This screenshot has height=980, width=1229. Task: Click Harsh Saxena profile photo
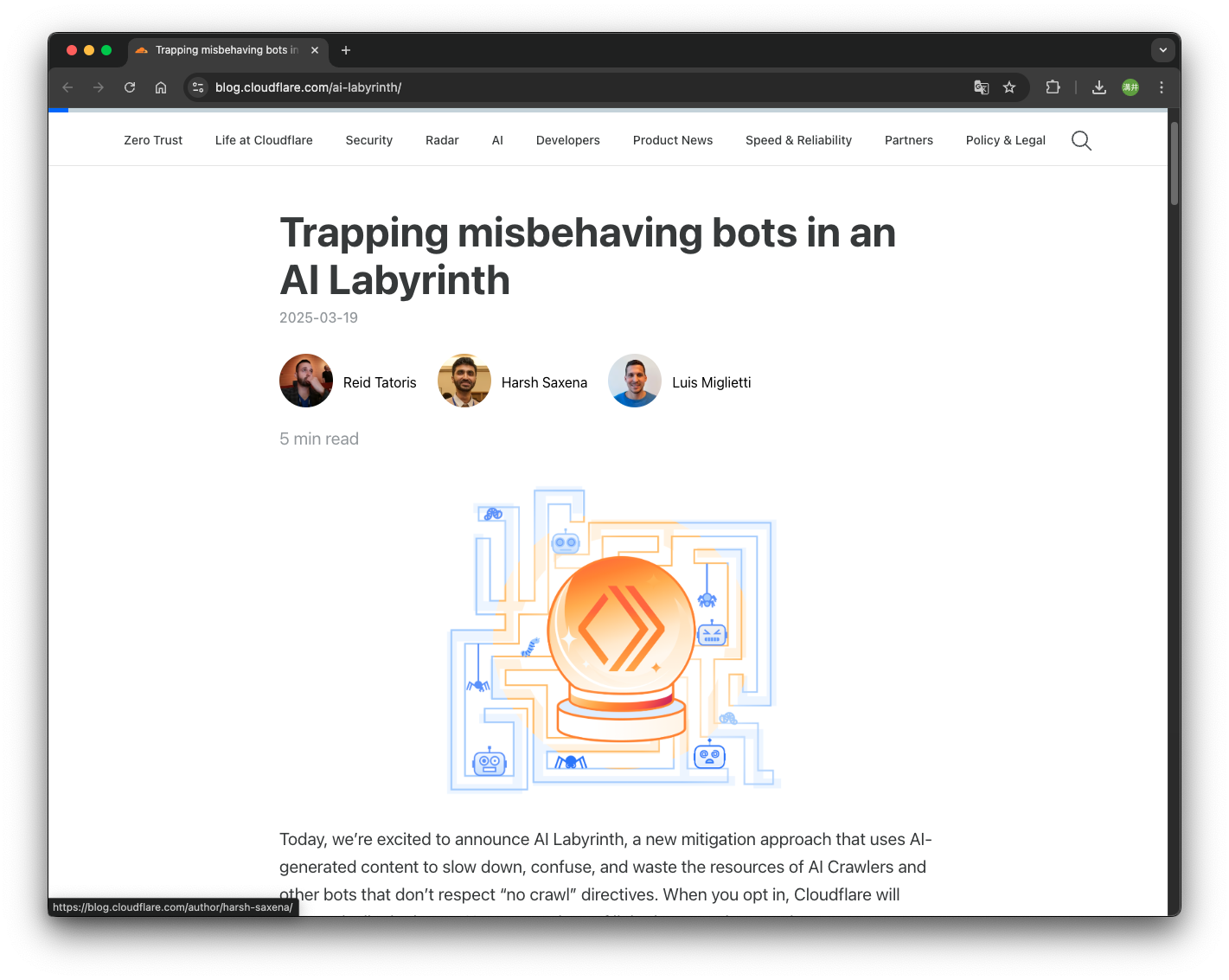[x=464, y=381]
